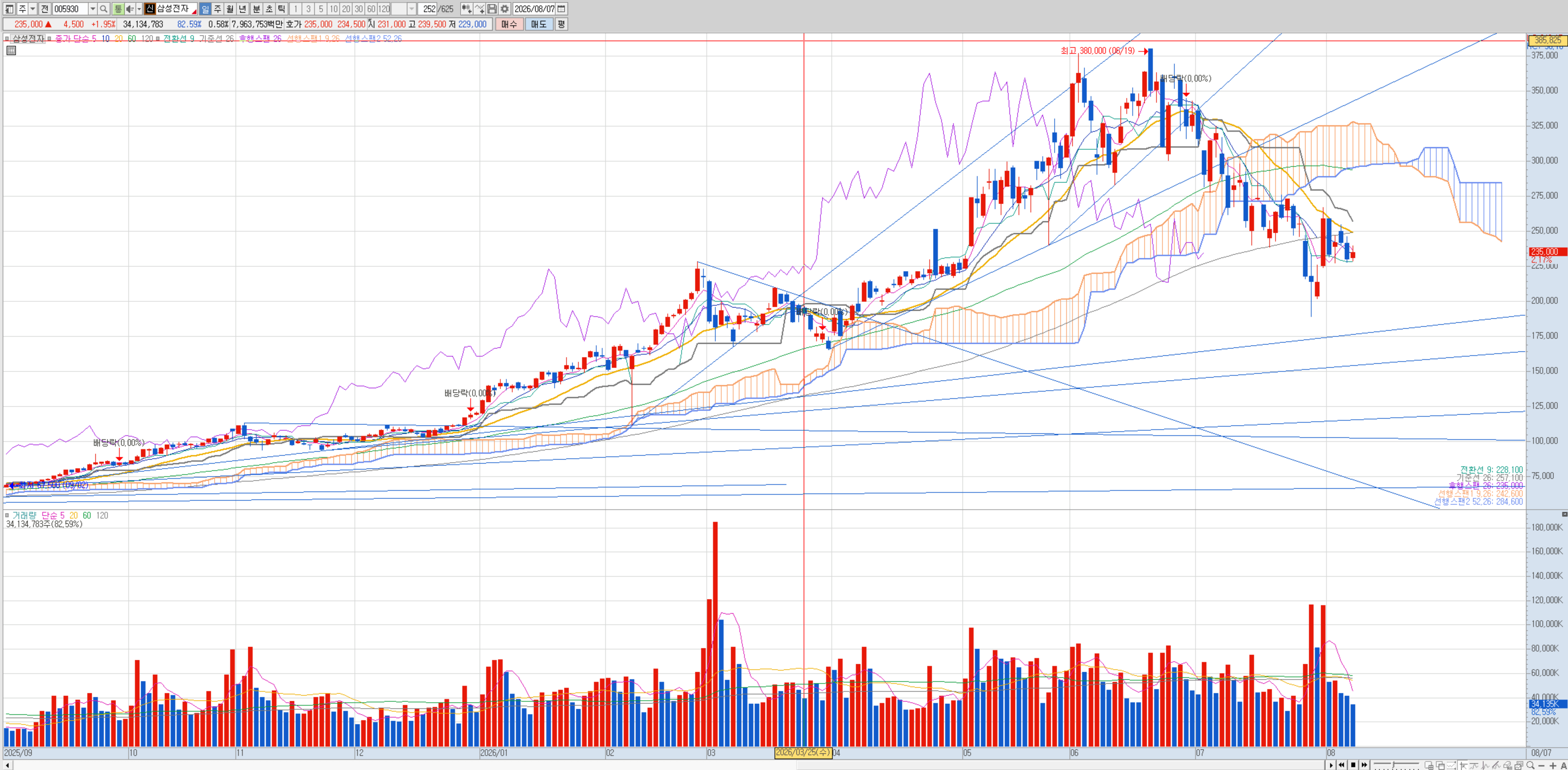Click the rewind playback button
Screen dimensions: 1568x770
1341,765
